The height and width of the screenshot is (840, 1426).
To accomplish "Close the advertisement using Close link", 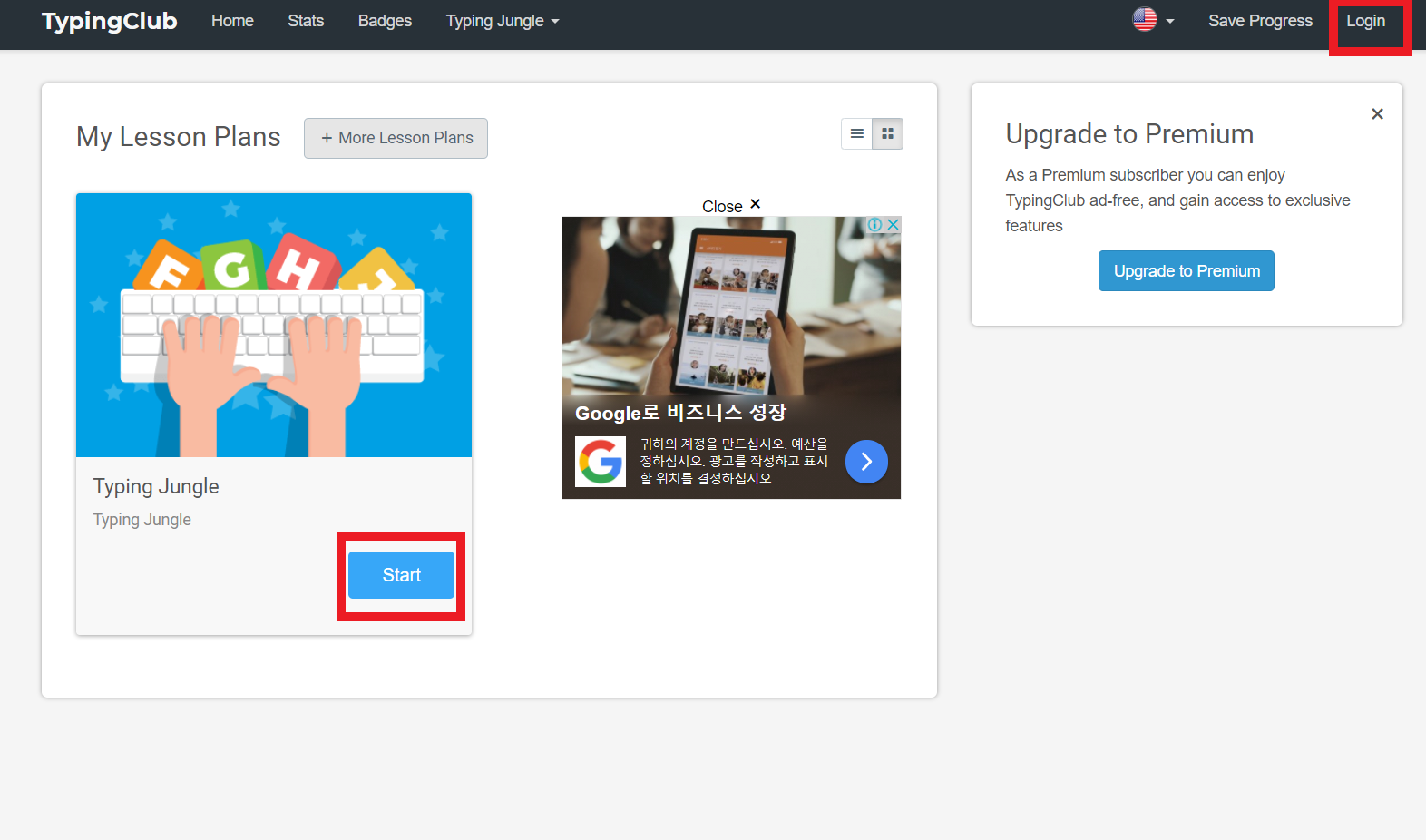I will [x=731, y=206].
